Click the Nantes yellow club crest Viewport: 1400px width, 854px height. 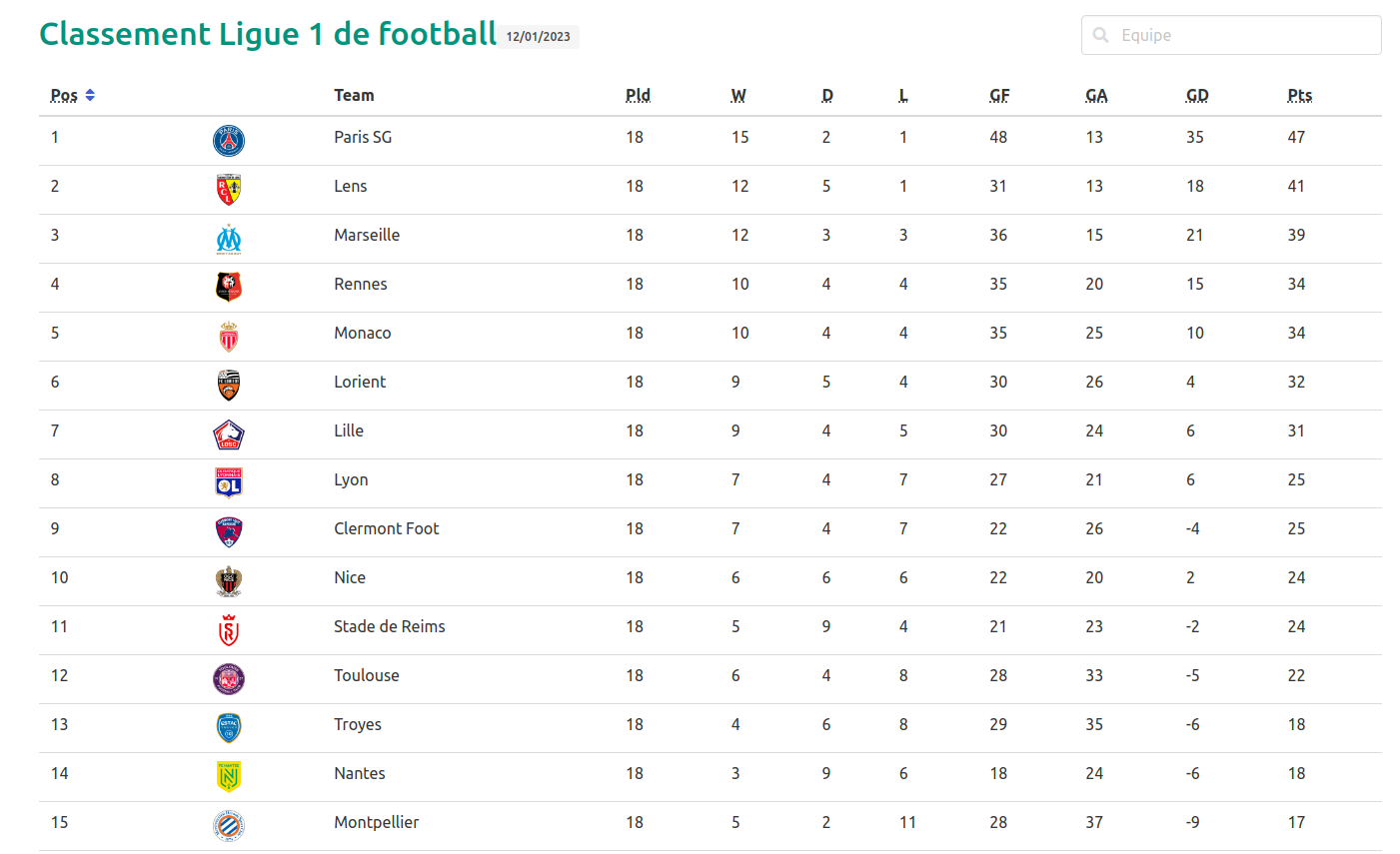[x=229, y=776]
